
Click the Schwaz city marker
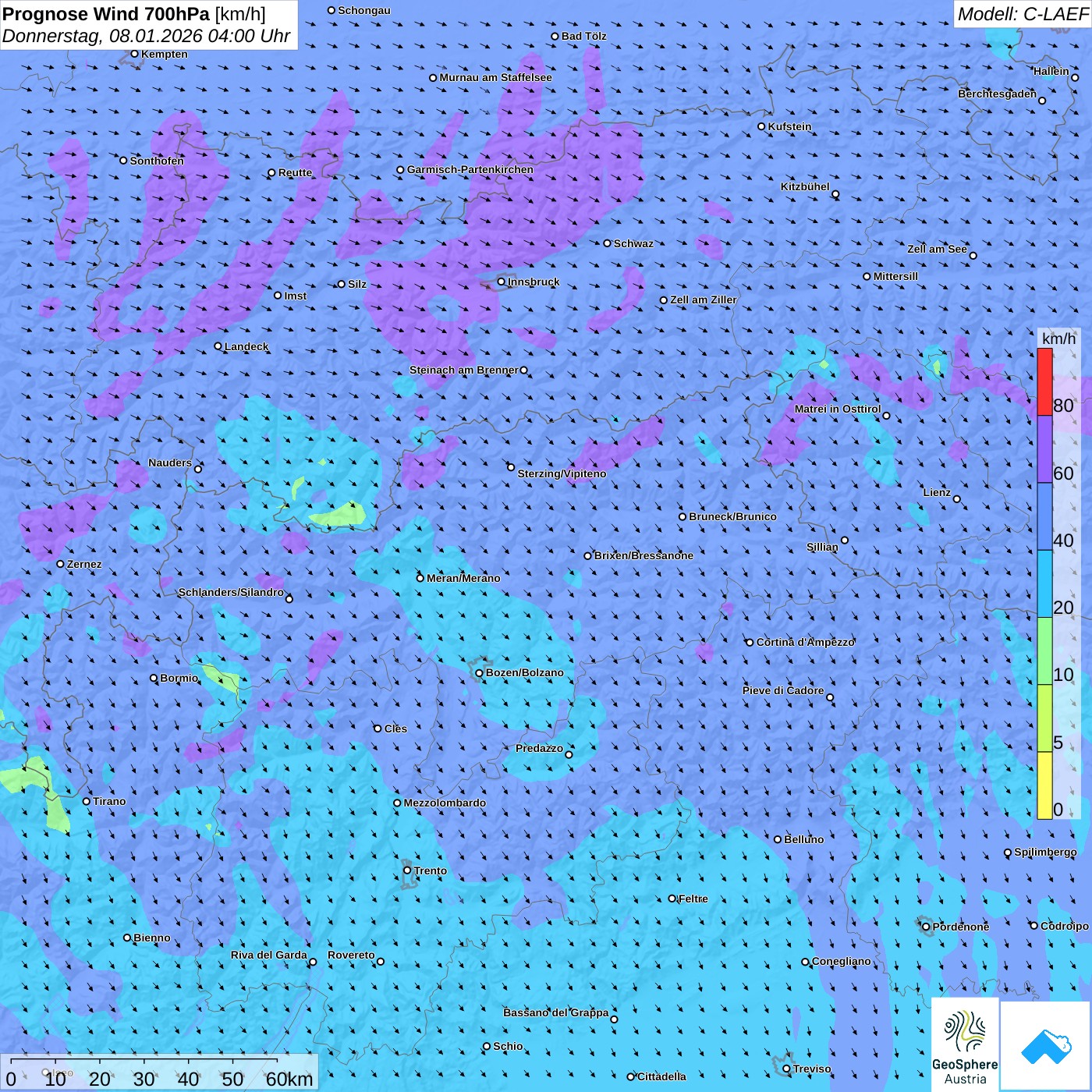click(608, 243)
